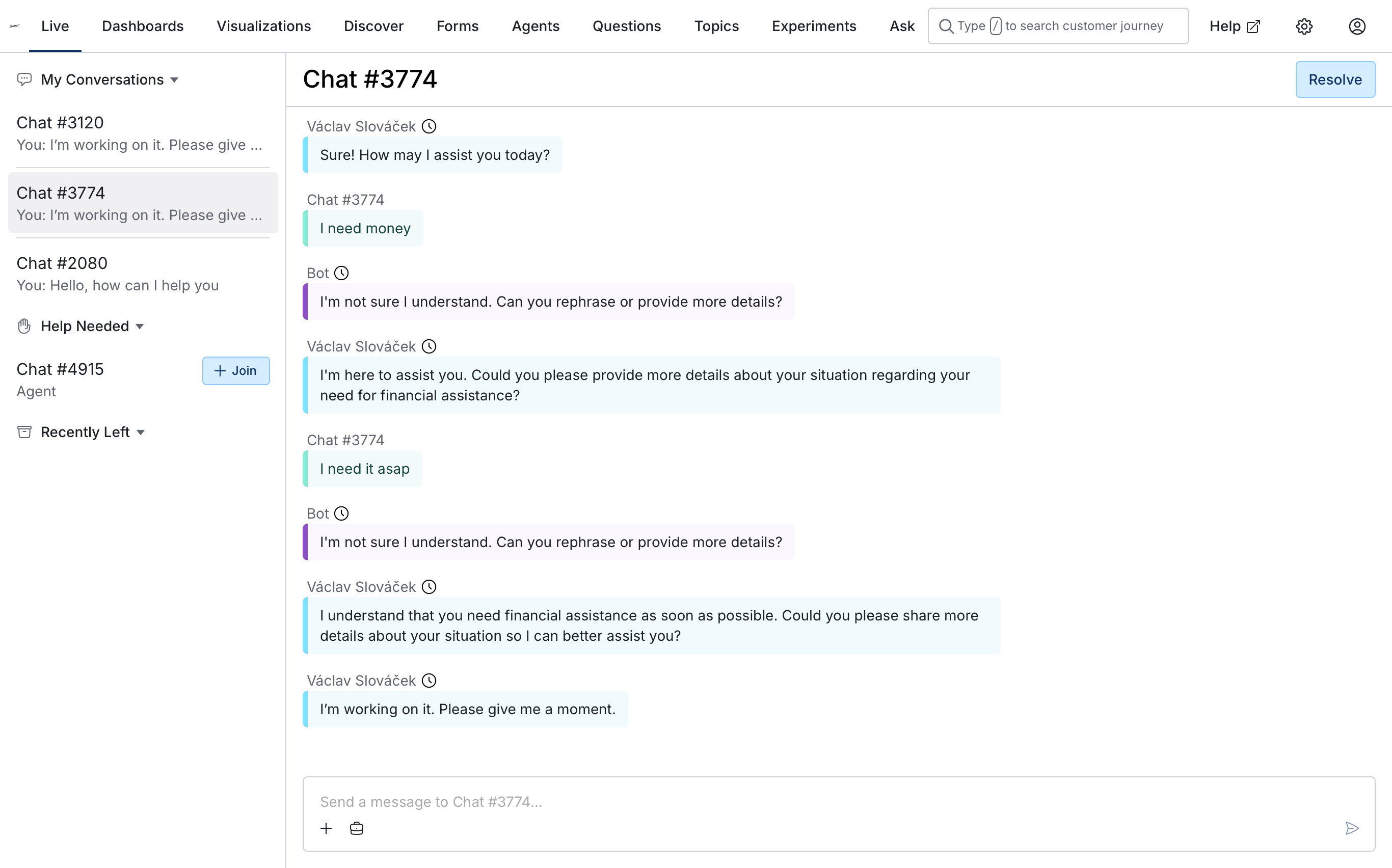Screen dimensions: 1392x868
Task: Click the app logo in the top-left corner
Action: (15, 26)
